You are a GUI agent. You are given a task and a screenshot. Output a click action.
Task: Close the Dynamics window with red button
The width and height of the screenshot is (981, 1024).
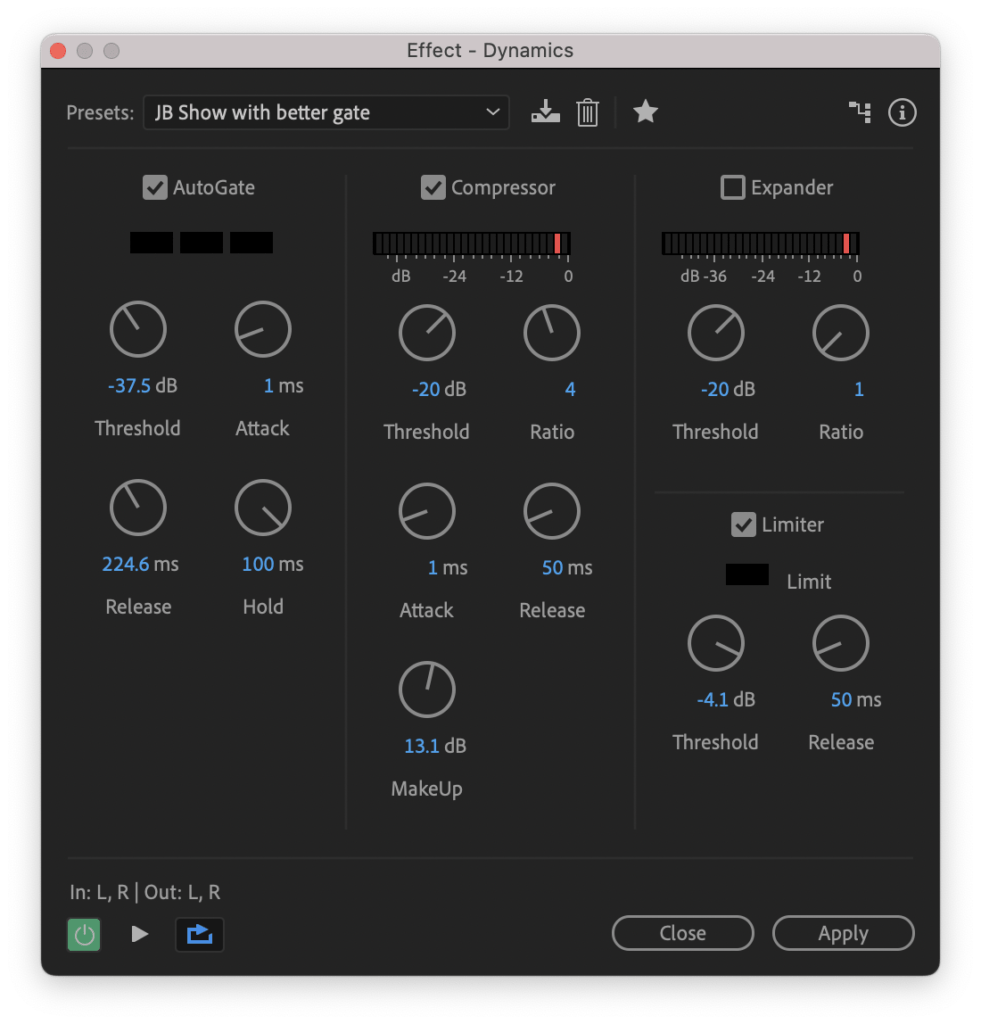pyautogui.click(x=58, y=51)
